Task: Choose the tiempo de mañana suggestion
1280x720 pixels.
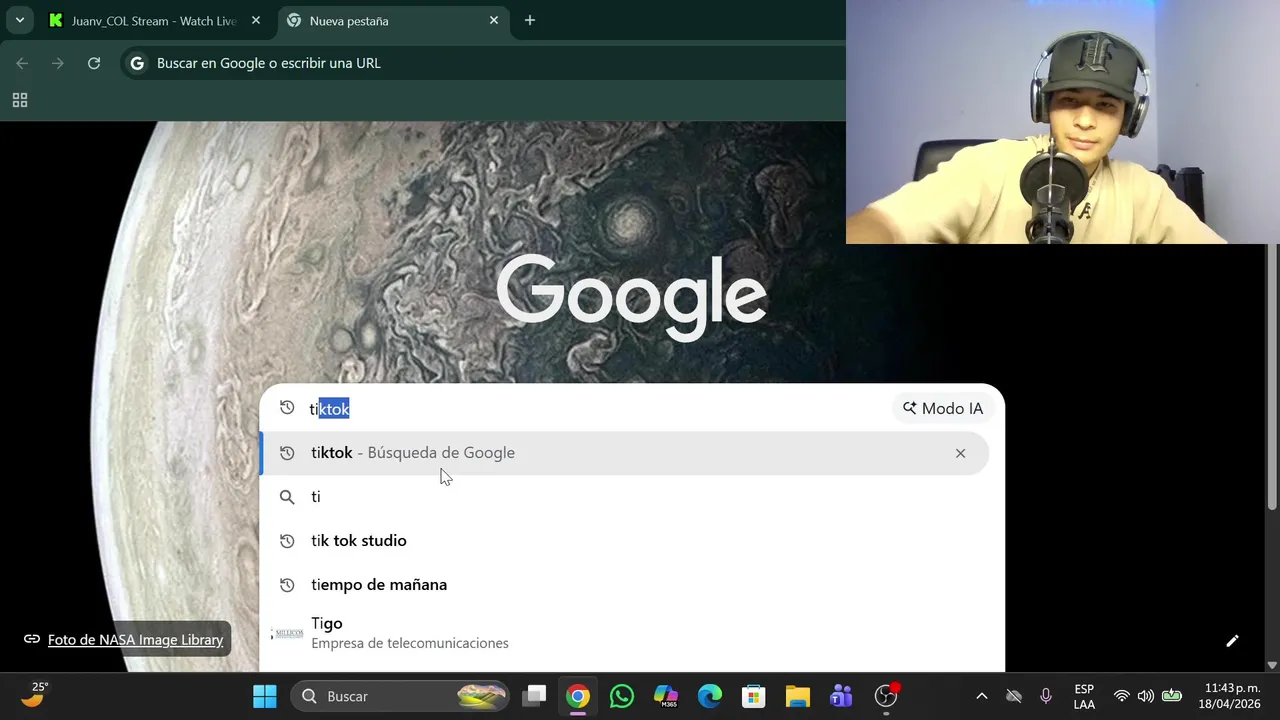Action: click(x=624, y=585)
